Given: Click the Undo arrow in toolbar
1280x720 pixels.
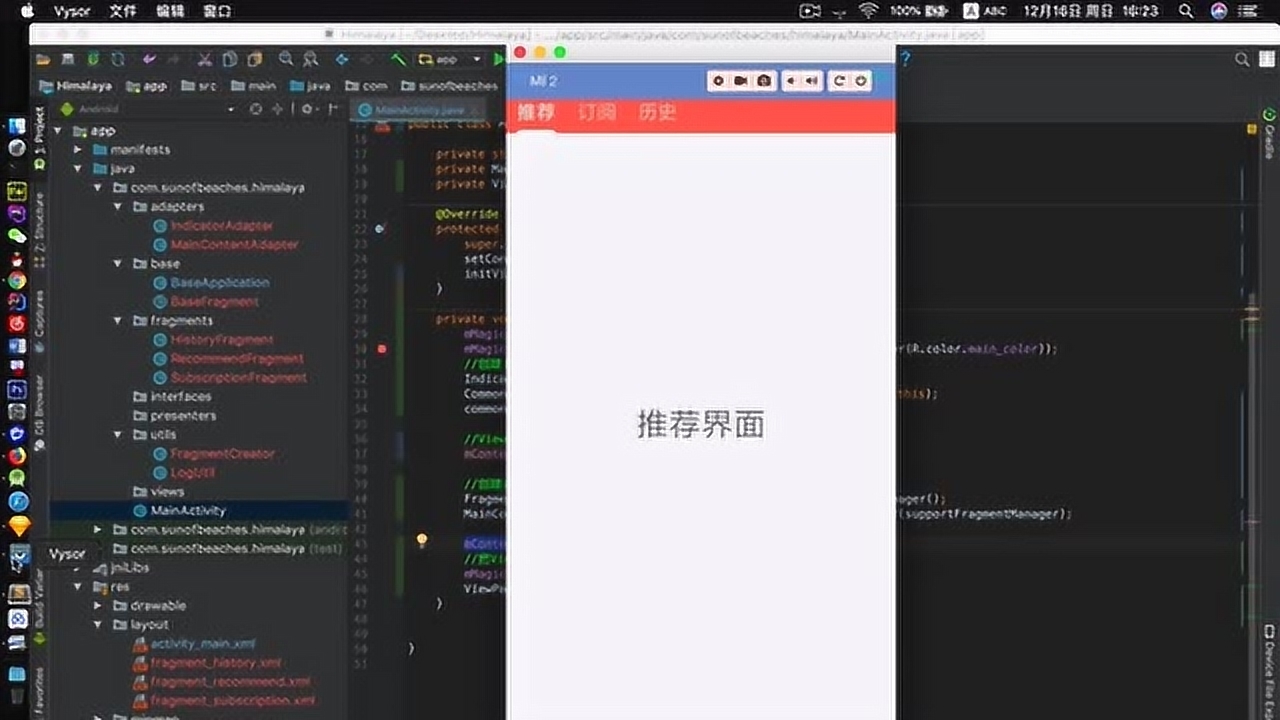Looking at the screenshot, I should pos(149,60).
